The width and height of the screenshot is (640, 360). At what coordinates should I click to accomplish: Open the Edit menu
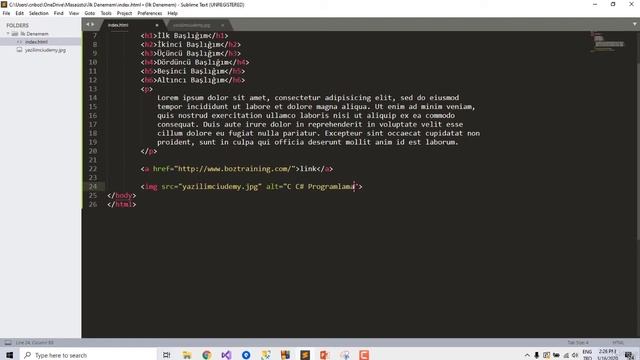[x=20, y=13]
